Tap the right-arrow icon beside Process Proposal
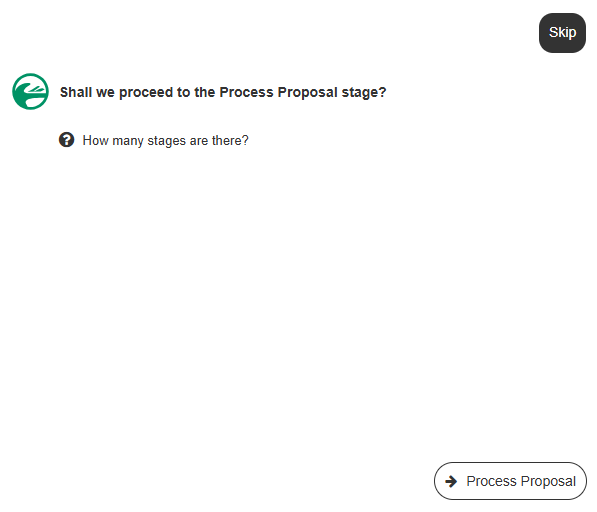This screenshot has height=512, width=597. tap(451, 481)
